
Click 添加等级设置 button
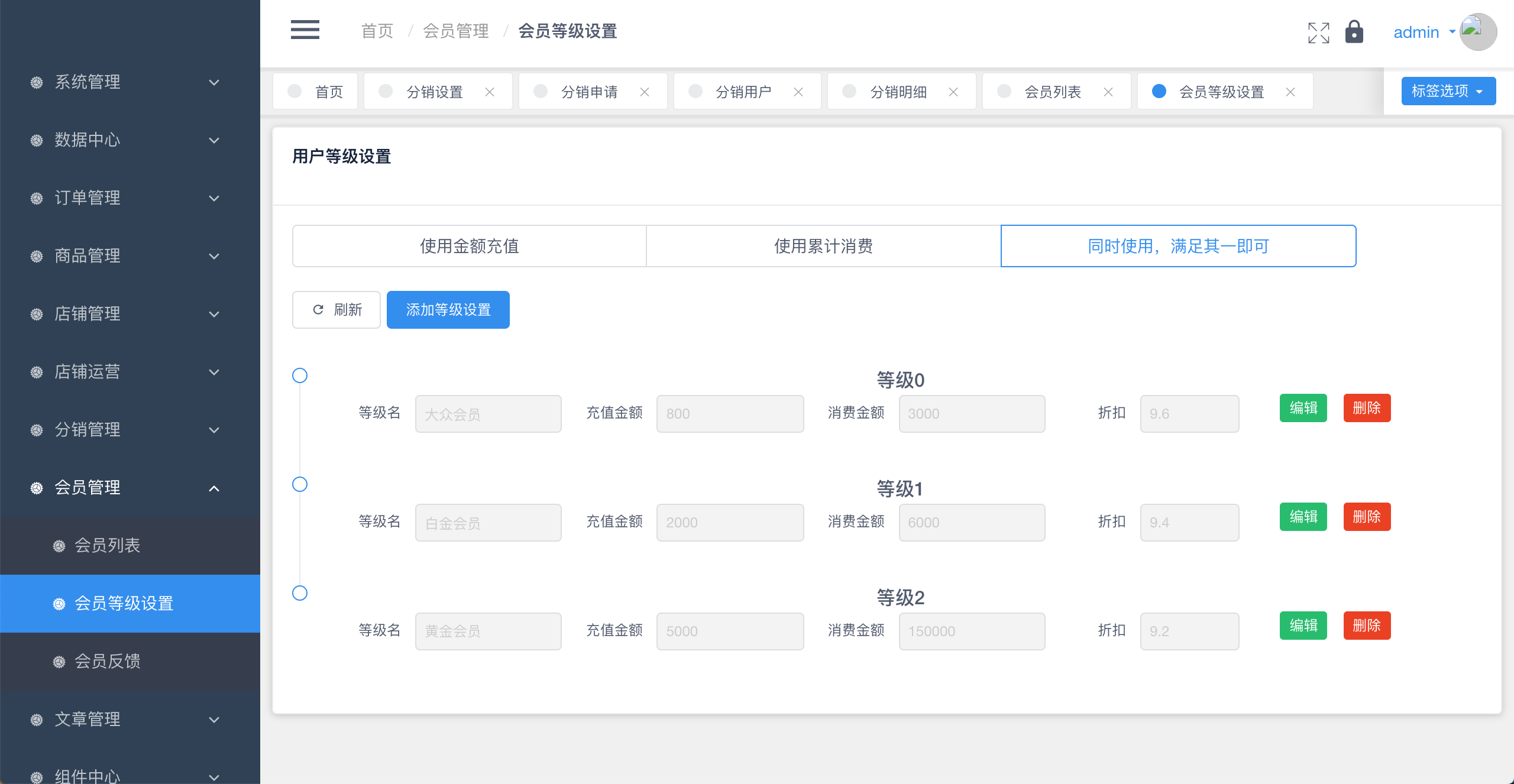[x=448, y=310]
